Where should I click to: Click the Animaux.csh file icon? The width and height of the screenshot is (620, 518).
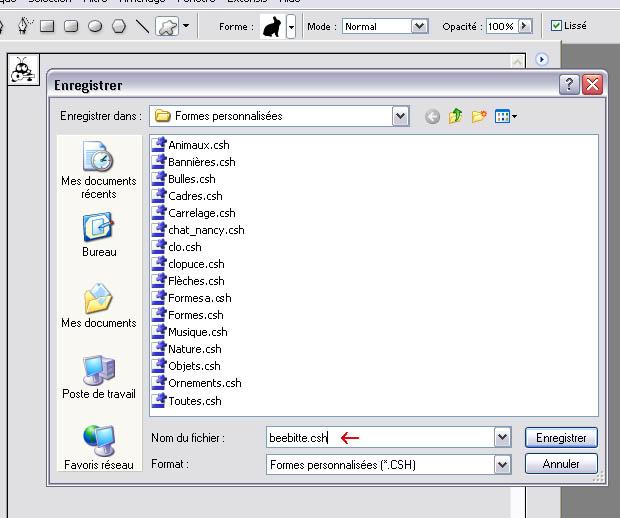(x=159, y=145)
